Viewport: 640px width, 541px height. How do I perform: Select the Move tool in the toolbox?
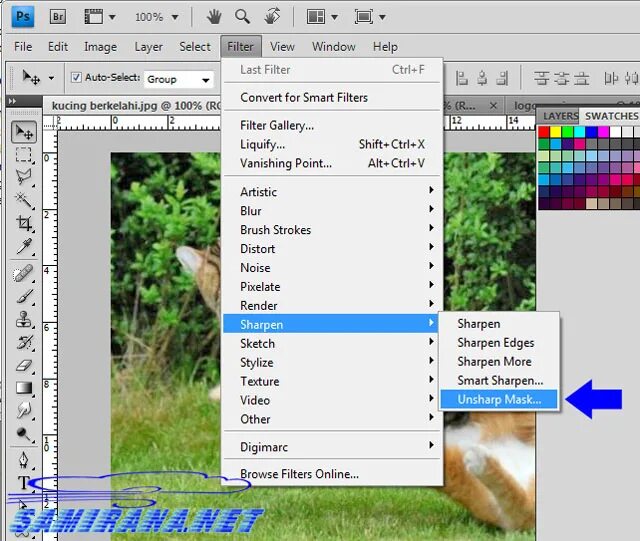click(24, 132)
